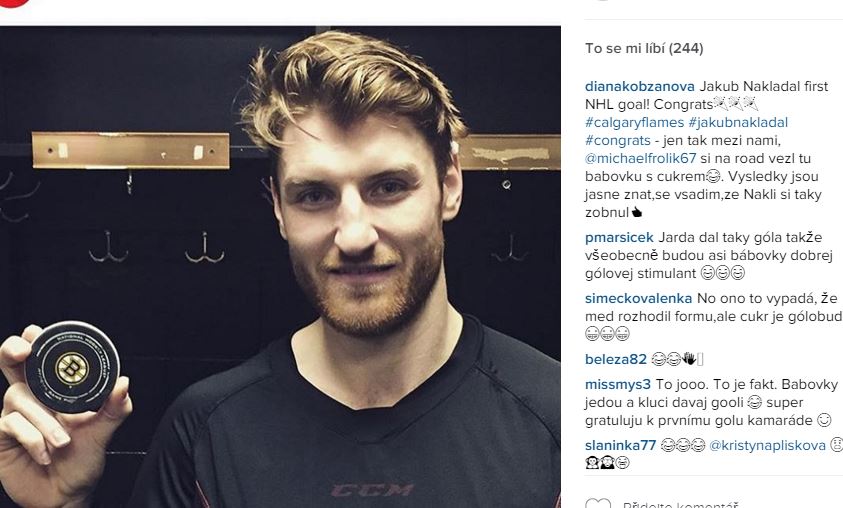Open the #calgaryflames hashtag

click(x=634, y=123)
